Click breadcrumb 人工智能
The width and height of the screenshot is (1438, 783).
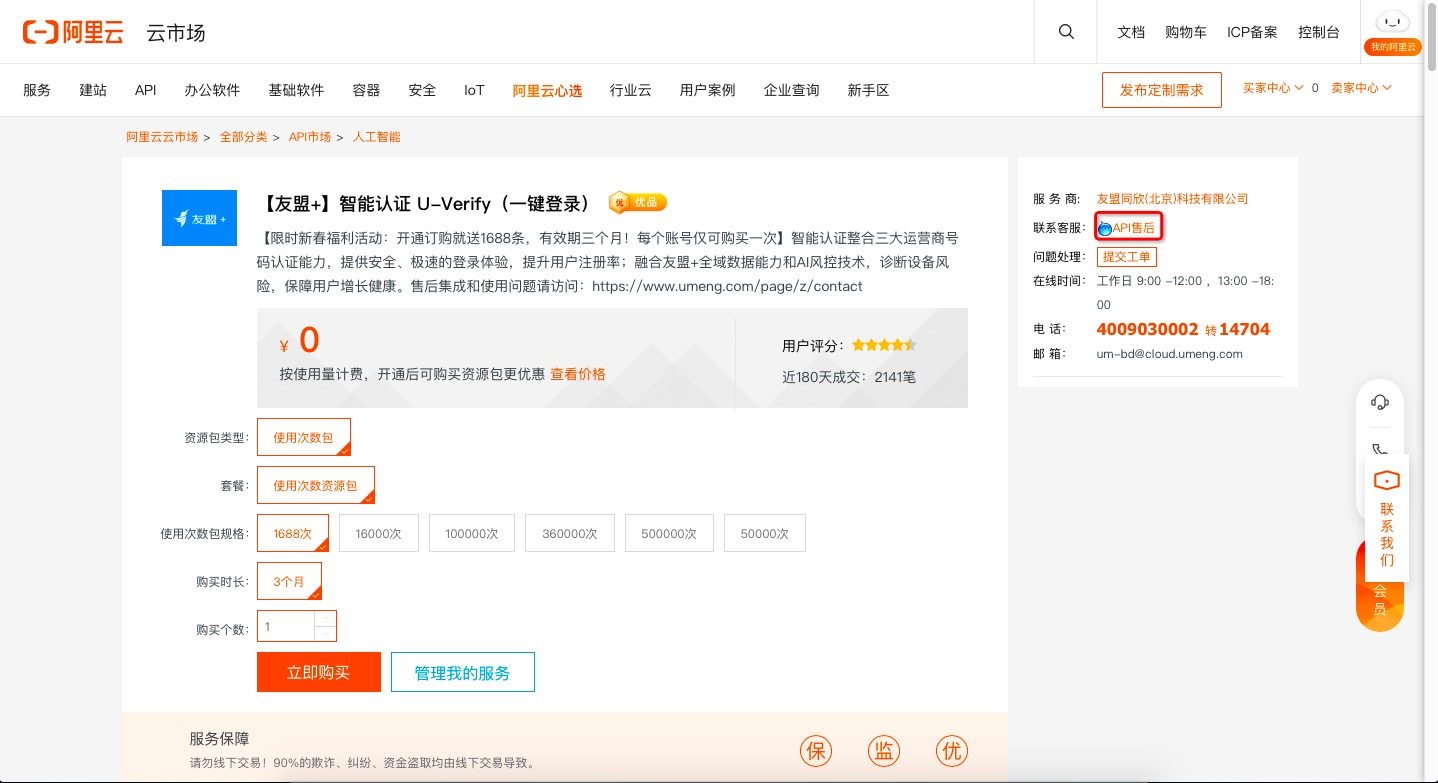[377, 137]
